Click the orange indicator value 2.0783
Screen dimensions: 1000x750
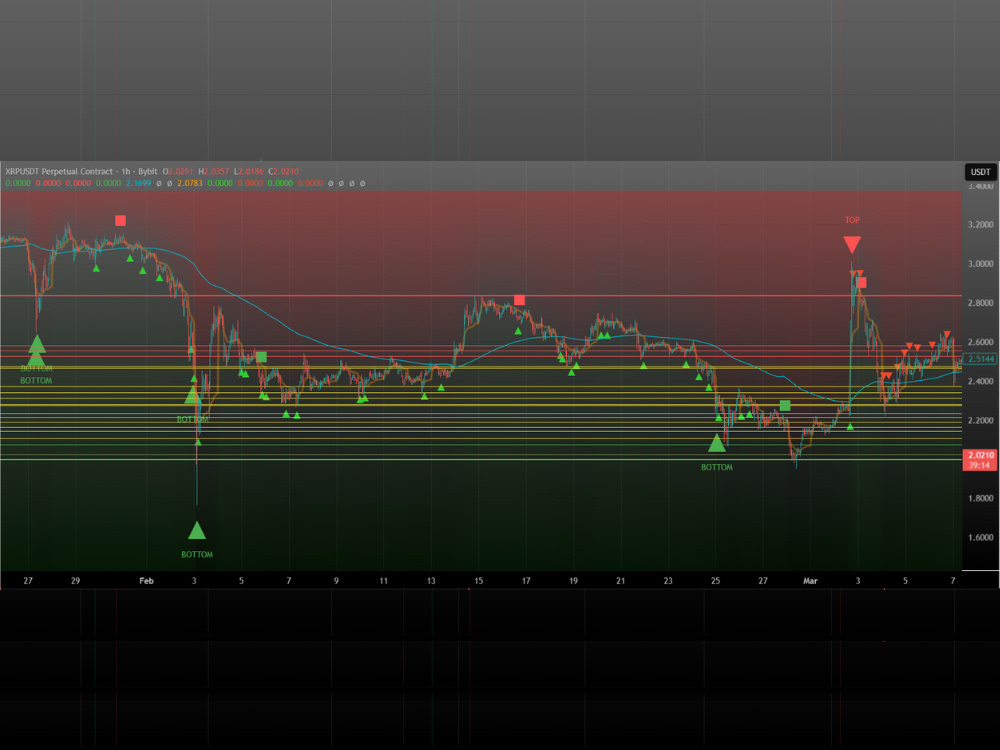[x=189, y=183]
